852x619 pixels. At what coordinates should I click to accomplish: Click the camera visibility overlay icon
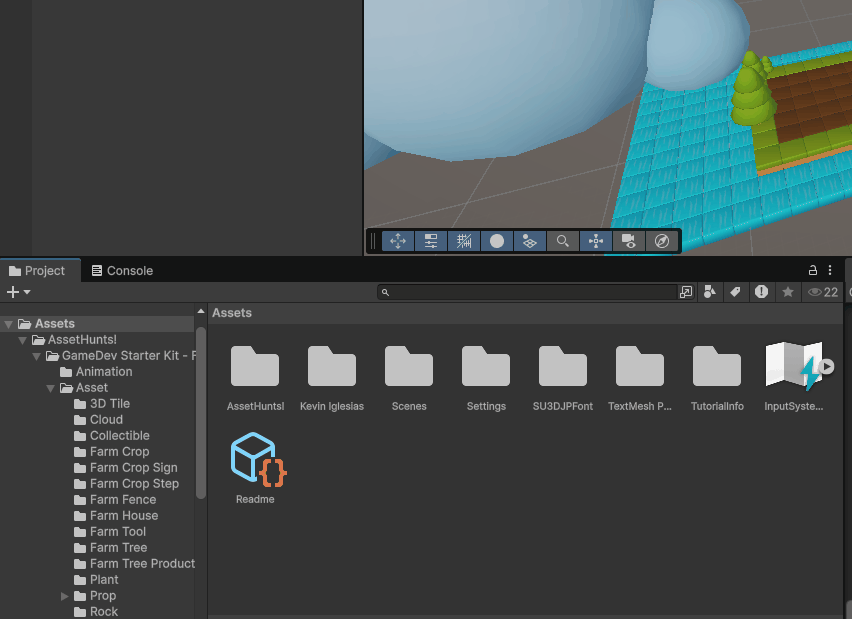tap(628, 241)
